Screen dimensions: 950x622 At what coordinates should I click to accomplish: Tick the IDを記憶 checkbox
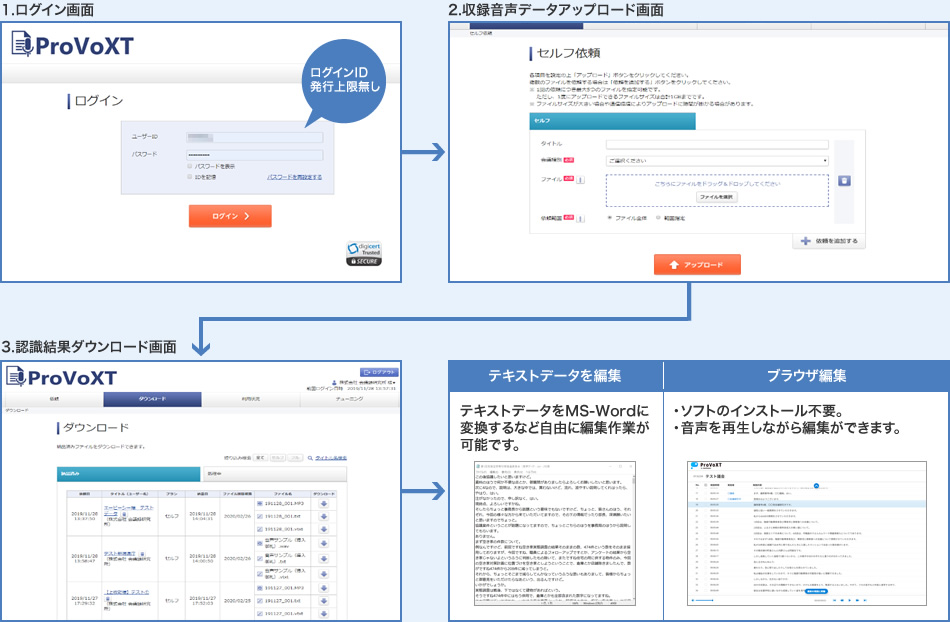click(190, 177)
